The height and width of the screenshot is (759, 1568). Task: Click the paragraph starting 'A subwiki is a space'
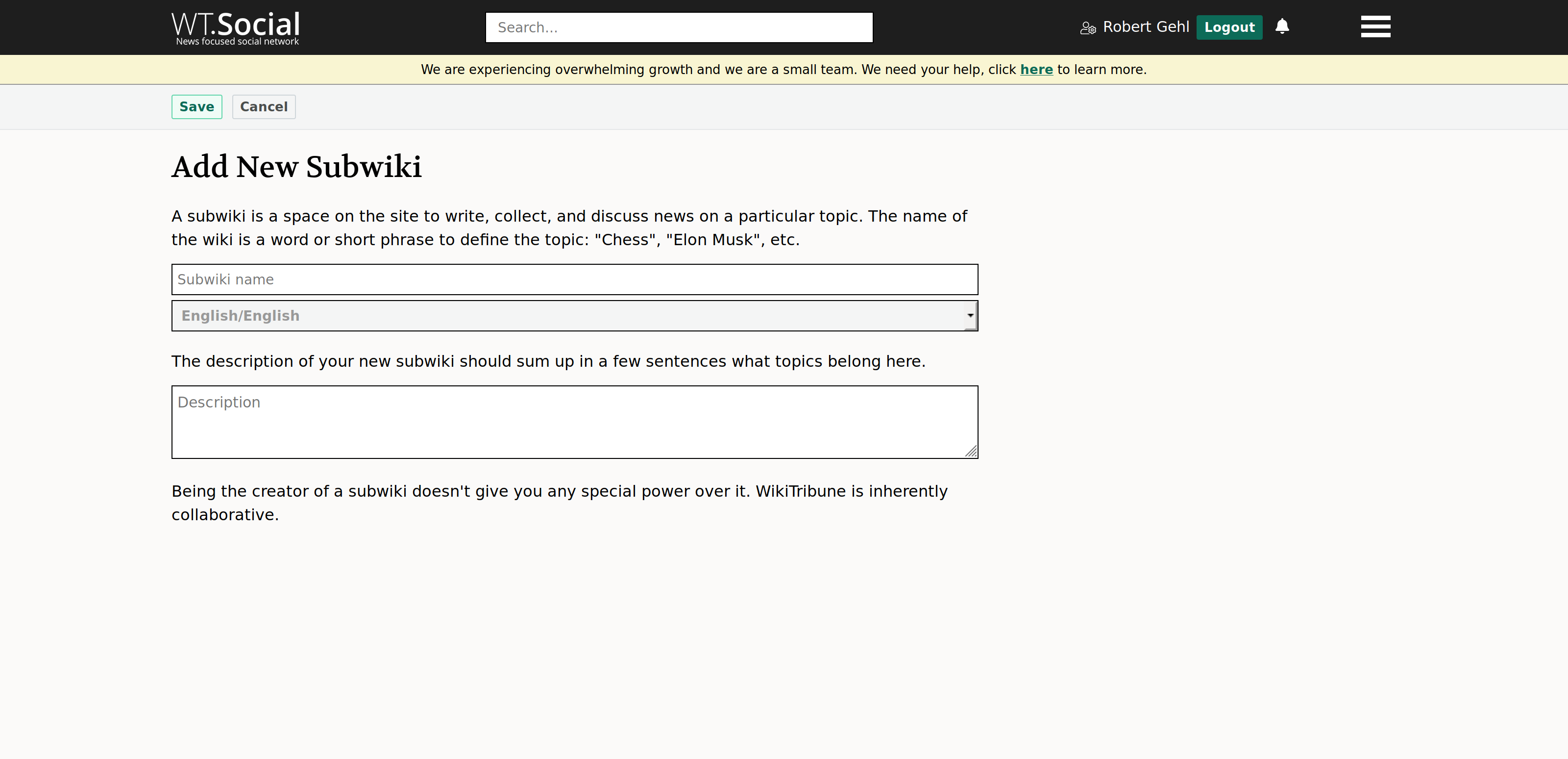(x=569, y=228)
